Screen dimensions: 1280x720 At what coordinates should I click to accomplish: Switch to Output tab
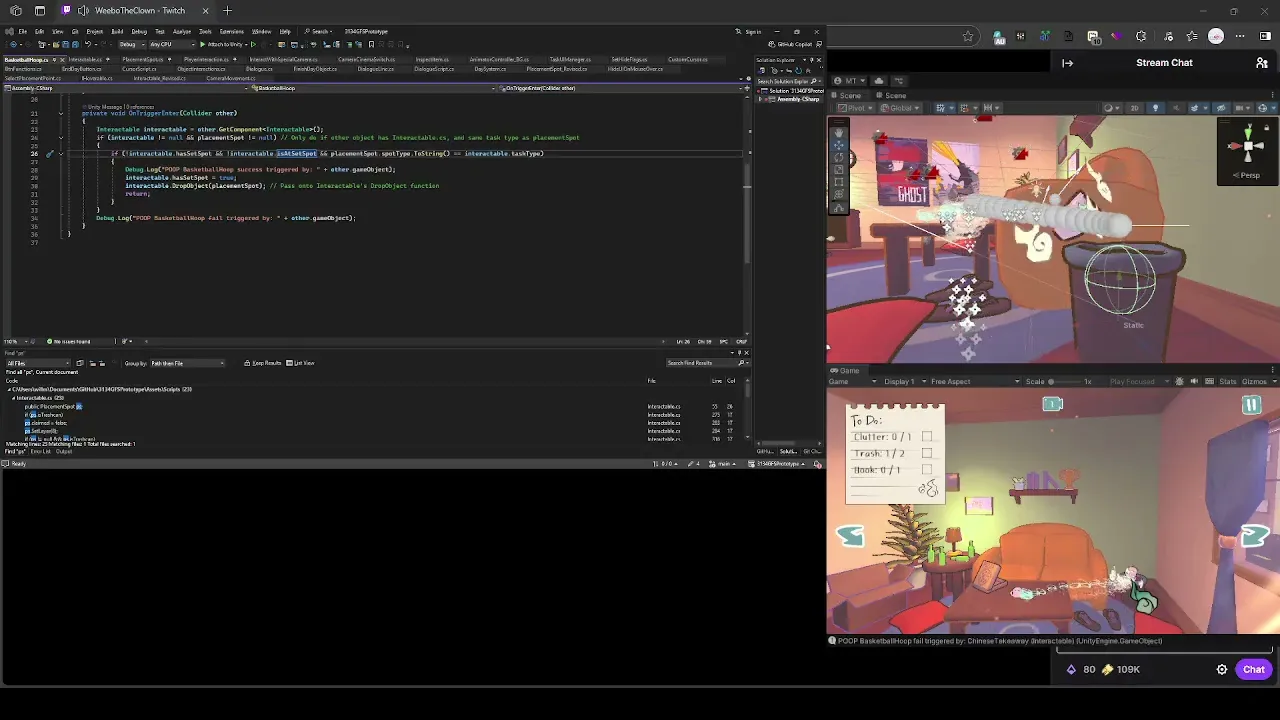pos(64,451)
